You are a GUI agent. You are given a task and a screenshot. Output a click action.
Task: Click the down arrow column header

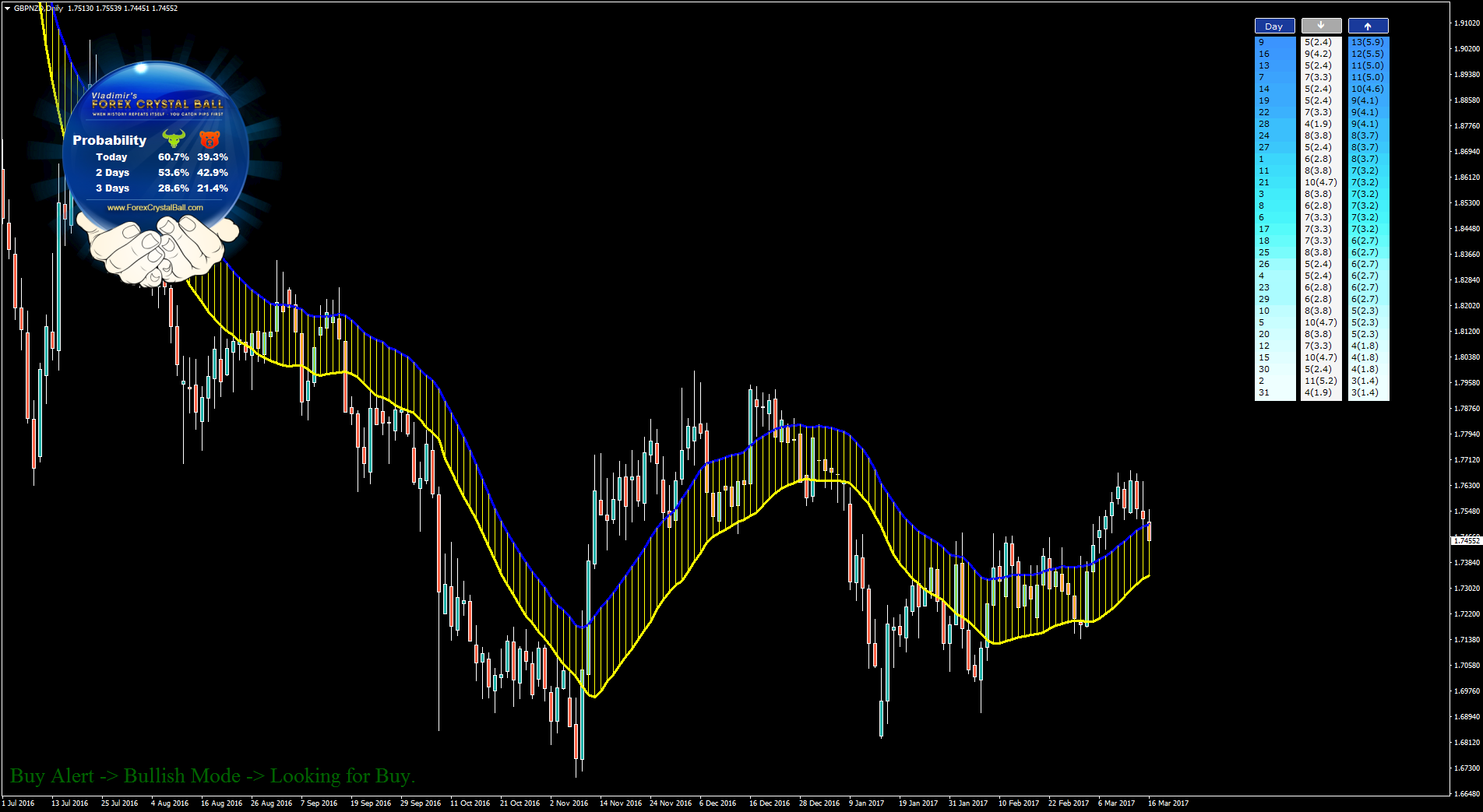click(1321, 26)
